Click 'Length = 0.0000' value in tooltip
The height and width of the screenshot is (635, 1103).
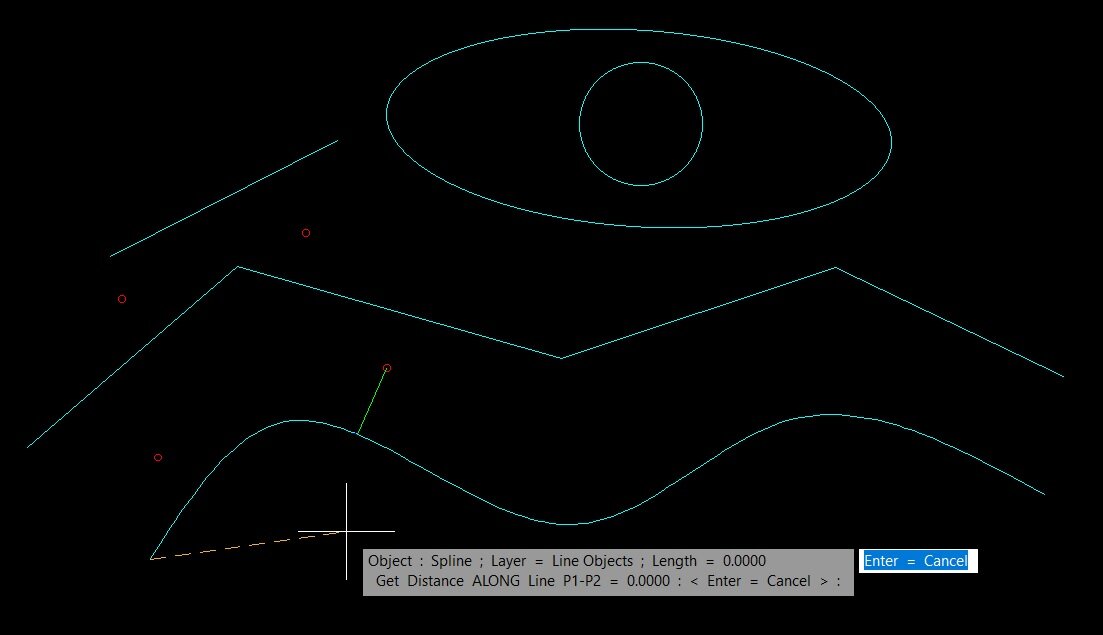coord(708,561)
